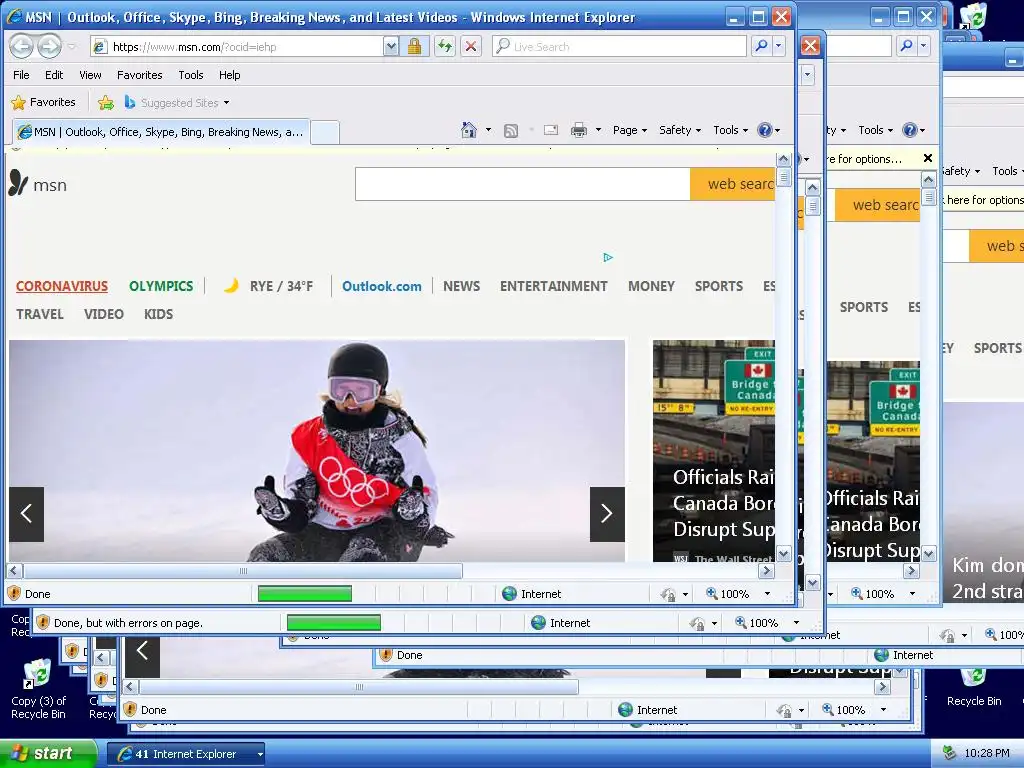Click in the front window's address bar
This screenshot has width=1024, height=768.
(x=238, y=46)
